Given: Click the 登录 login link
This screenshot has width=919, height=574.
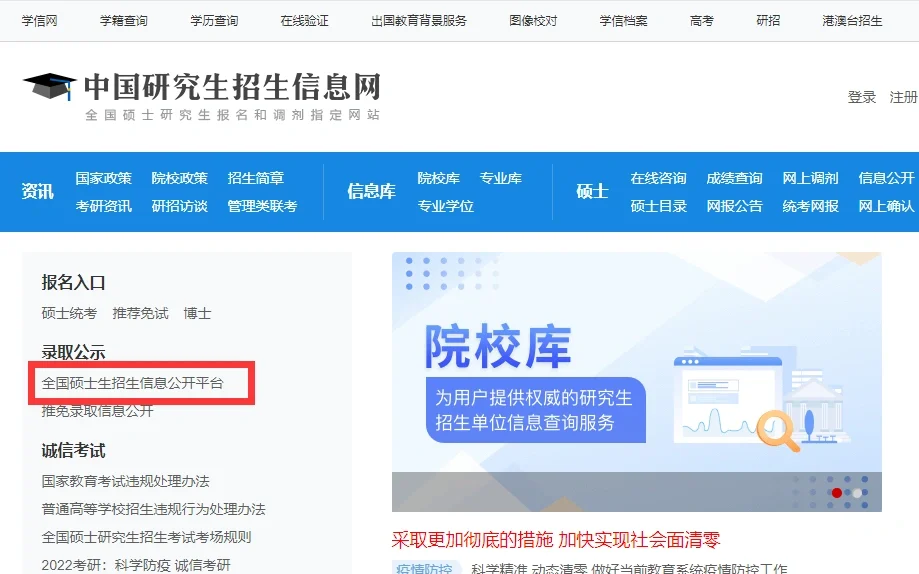Looking at the screenshot, I should 862,97.
